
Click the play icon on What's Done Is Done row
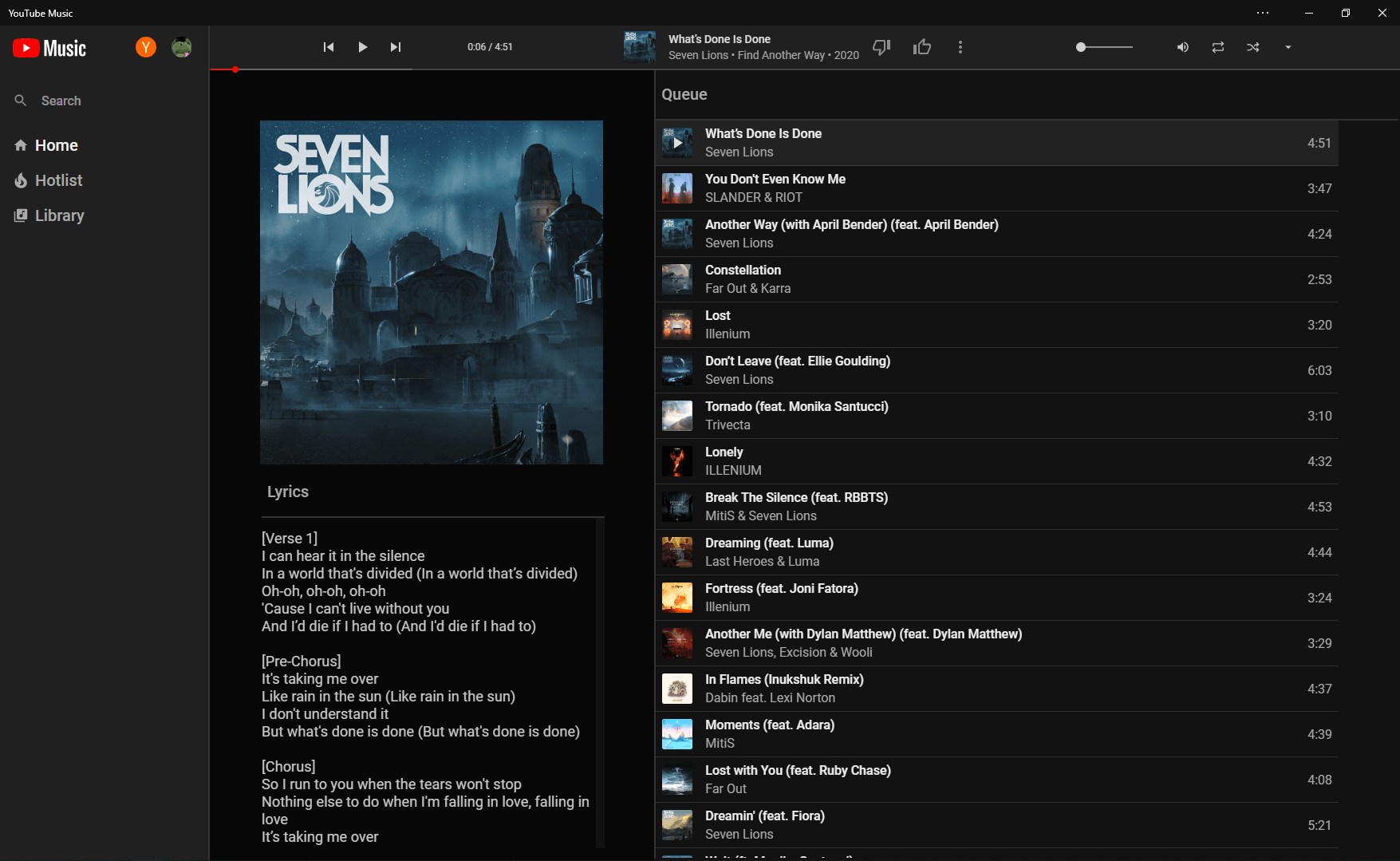pyautogui.click(x=677, y=144)
